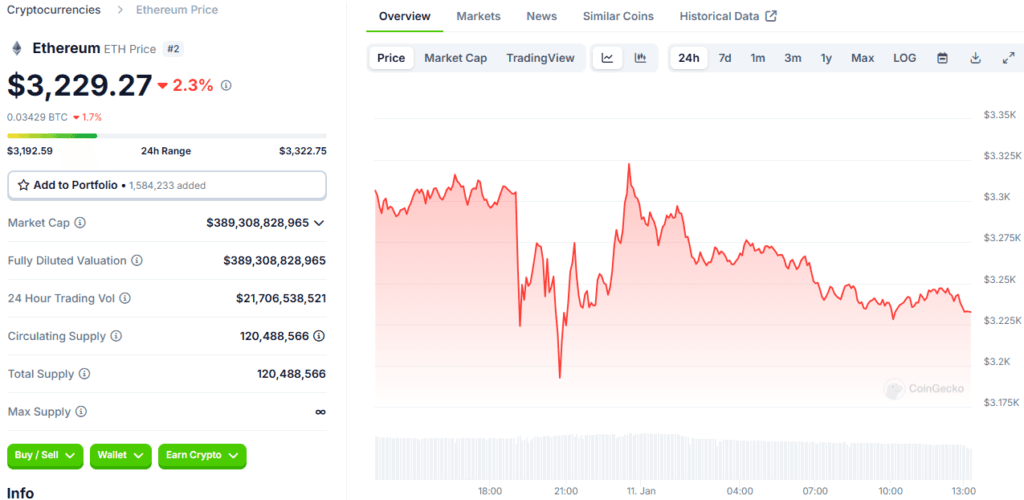Click the $21,706,538,521 trading volume value
Viewport: 1024px width, 500px height.
click(x=281, y=298)
